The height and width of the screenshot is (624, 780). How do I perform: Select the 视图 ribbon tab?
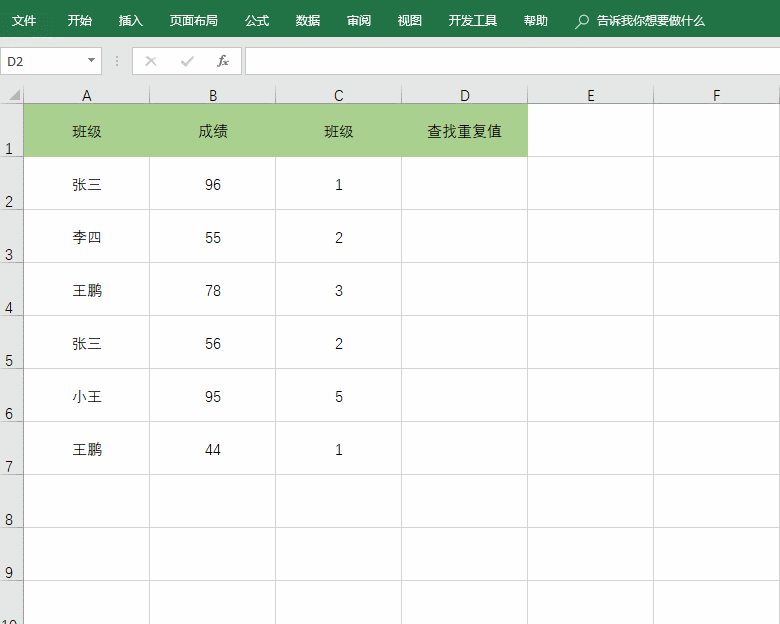pyautogui.click(x=409, y=20)
